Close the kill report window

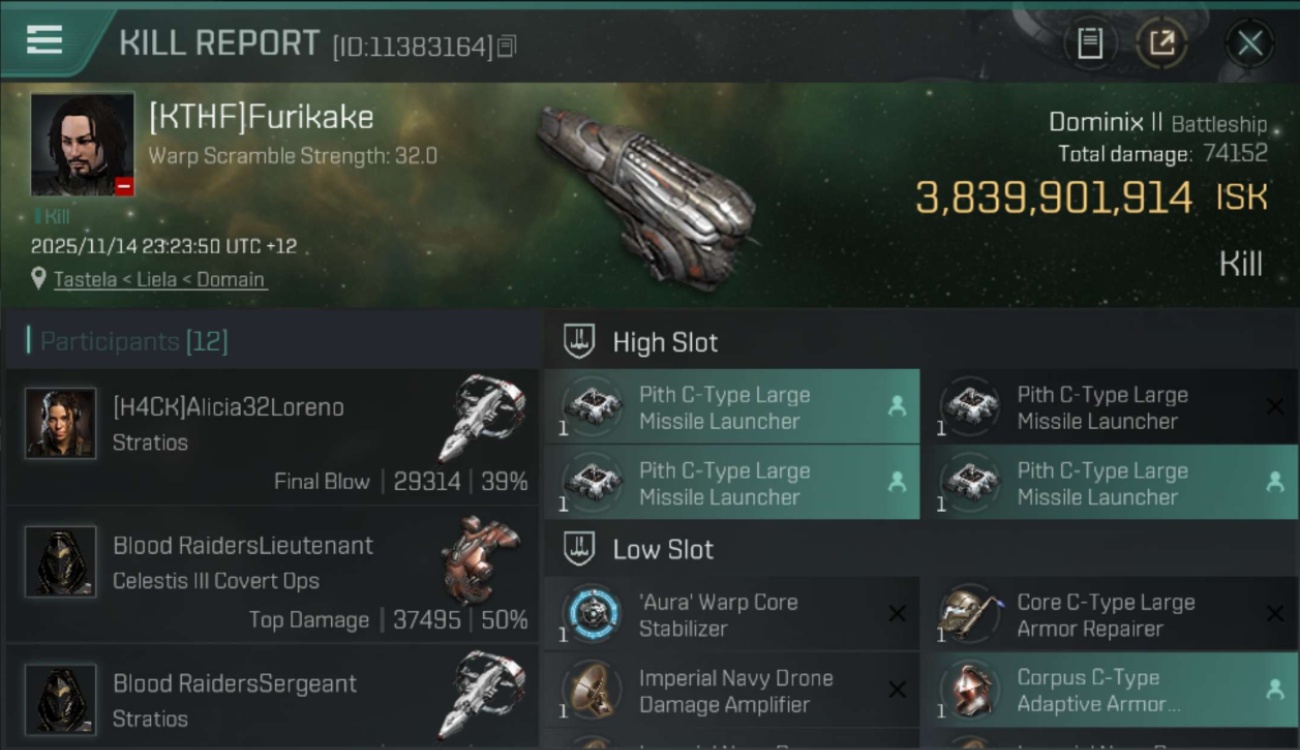point(1250,43)
